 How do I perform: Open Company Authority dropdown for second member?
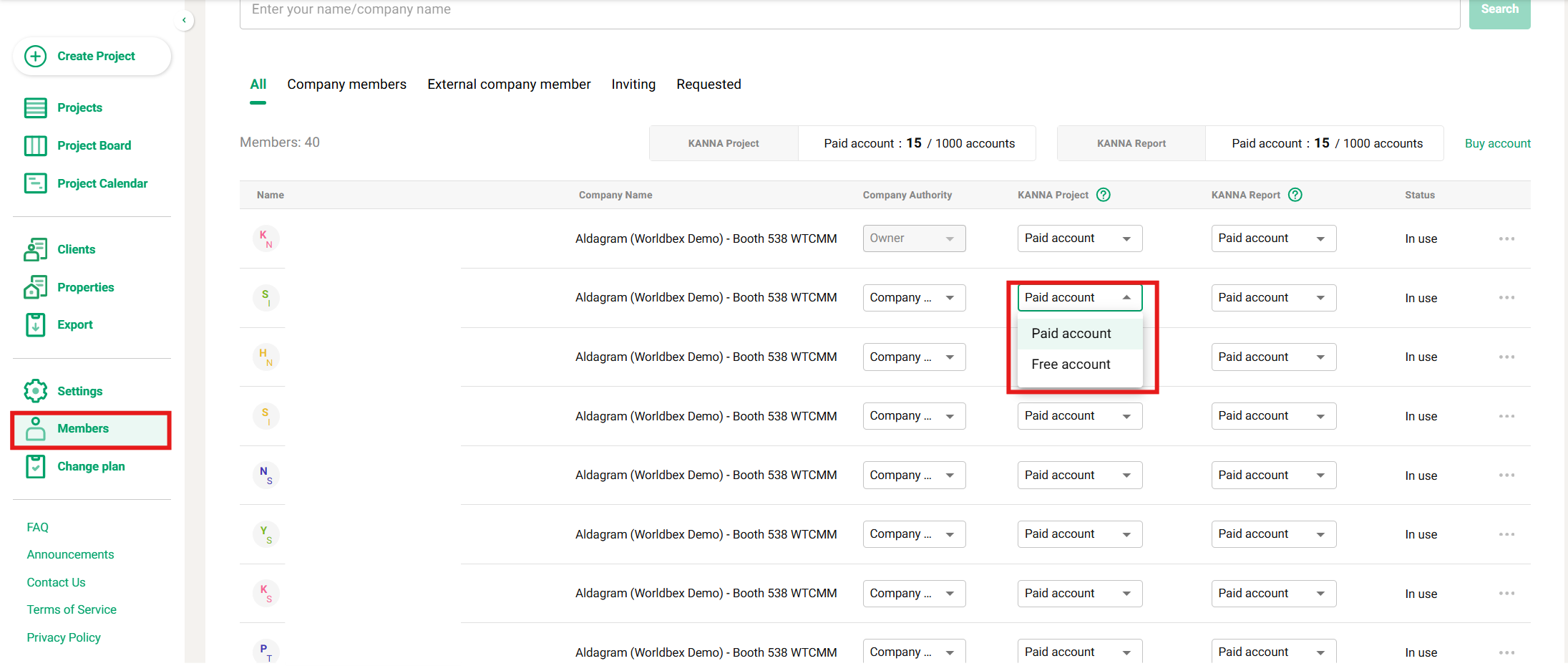coord(913,298)
